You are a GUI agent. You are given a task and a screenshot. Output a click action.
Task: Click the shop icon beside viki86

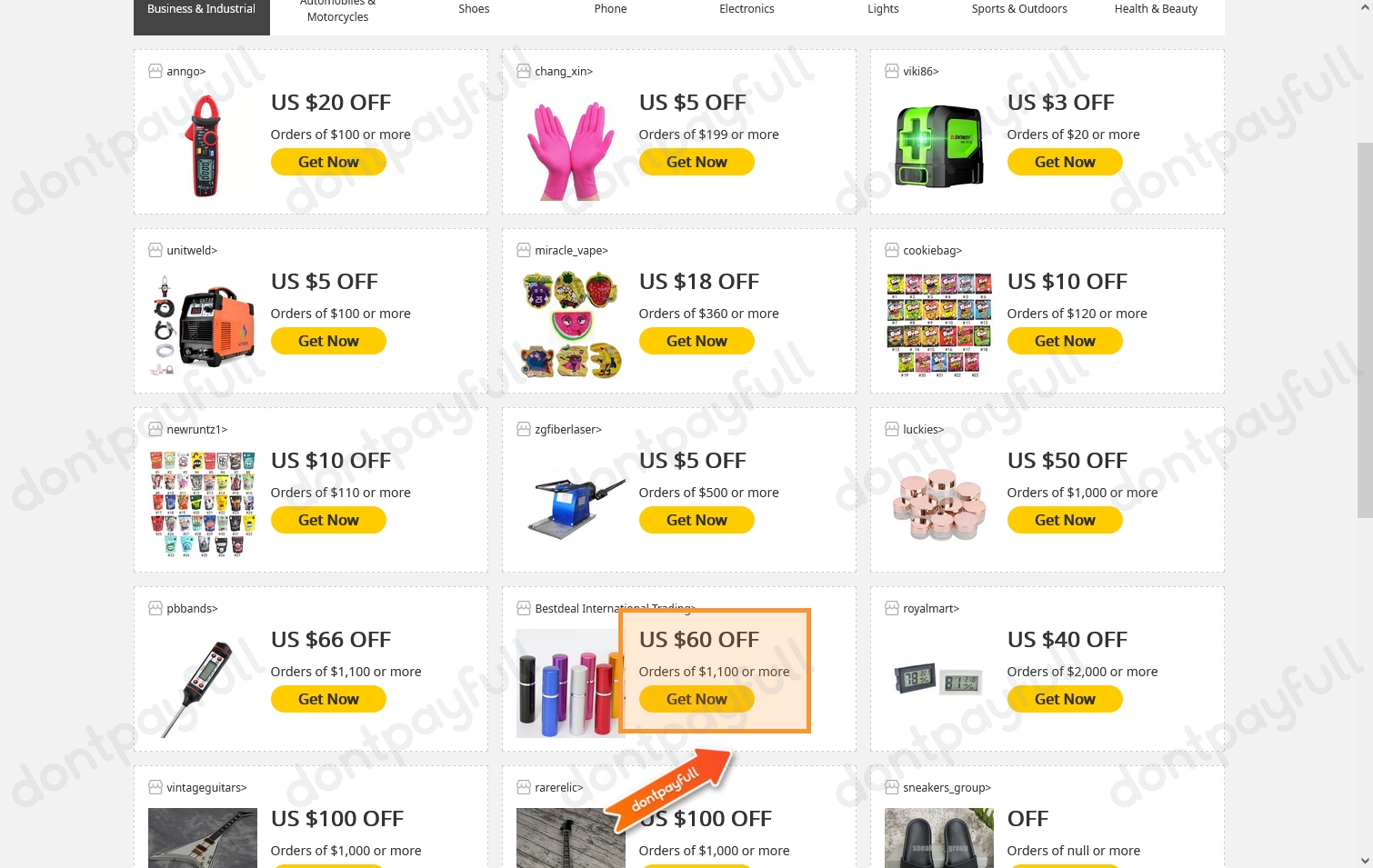pyautogui.click(x=892, y=71)
